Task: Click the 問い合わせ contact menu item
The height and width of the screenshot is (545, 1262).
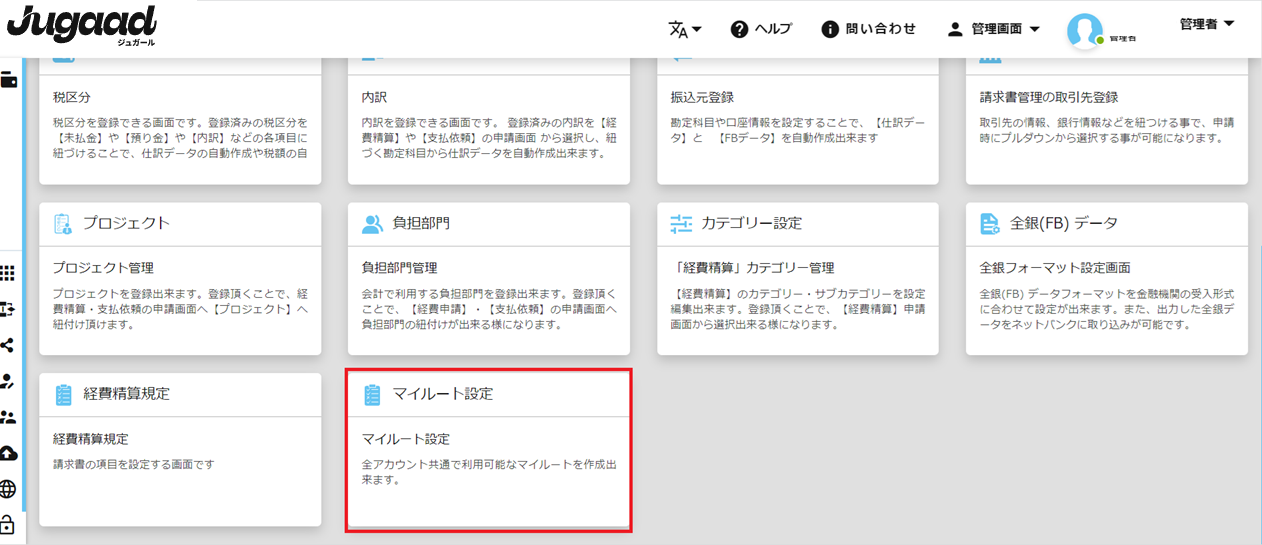Action: (868, 29)
